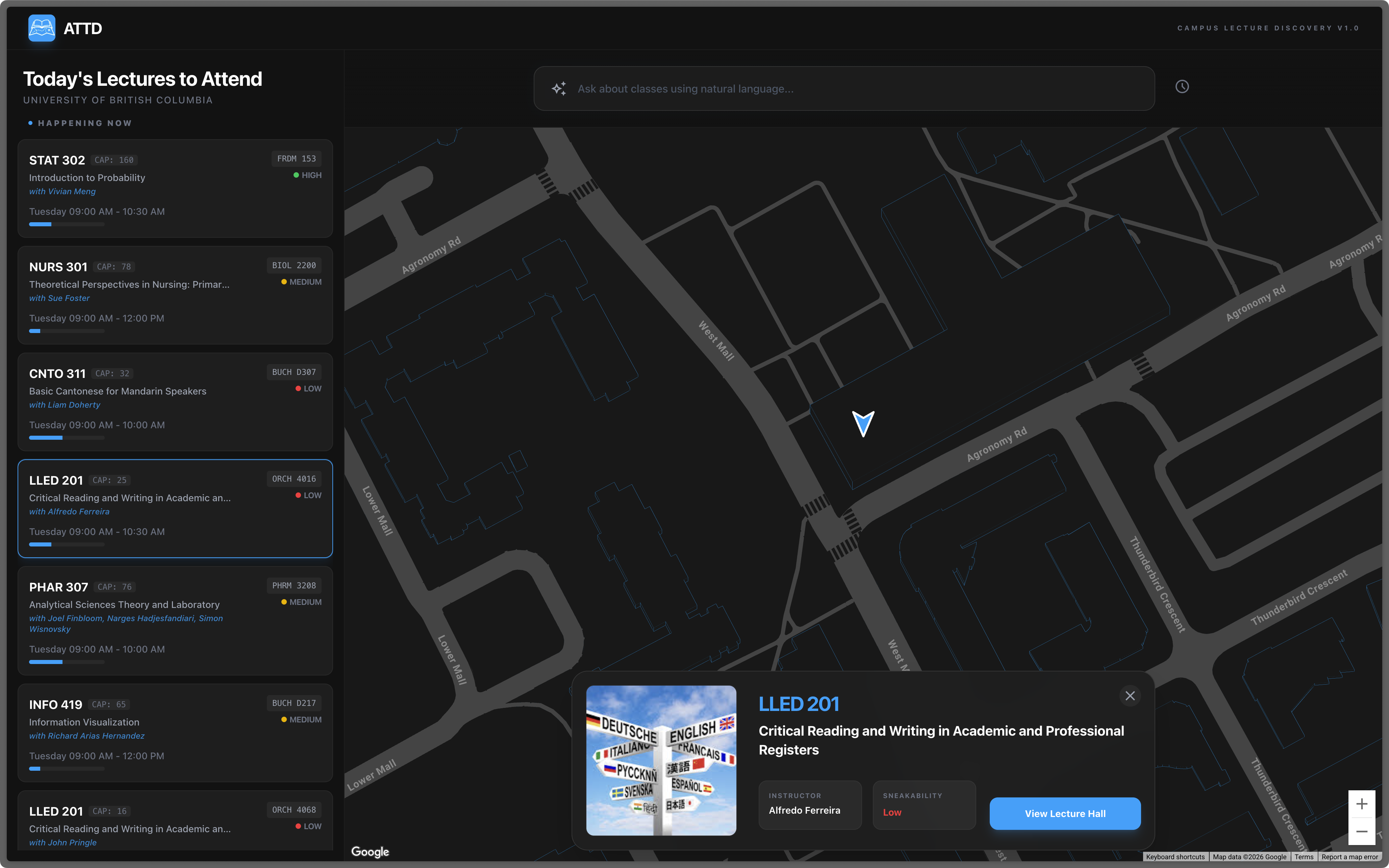Open the map Terms link
Image resolution: width=1389 pixels, height=868 pixels.
click(x=1304, y=857)
